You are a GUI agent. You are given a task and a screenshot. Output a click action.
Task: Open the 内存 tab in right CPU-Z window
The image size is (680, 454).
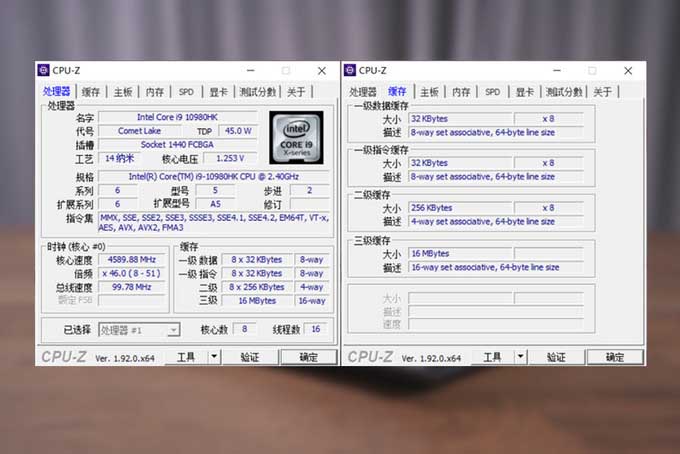pyautogui.click(x=461, y=92)
